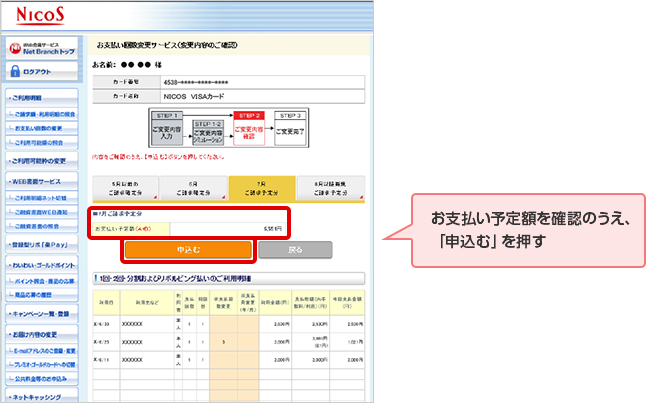The height and width of the screenshot is (403, 646).
Task: Select the 5月以前のご請求確定分 tab
Action: pyautogui.click(x=125, y=188)
